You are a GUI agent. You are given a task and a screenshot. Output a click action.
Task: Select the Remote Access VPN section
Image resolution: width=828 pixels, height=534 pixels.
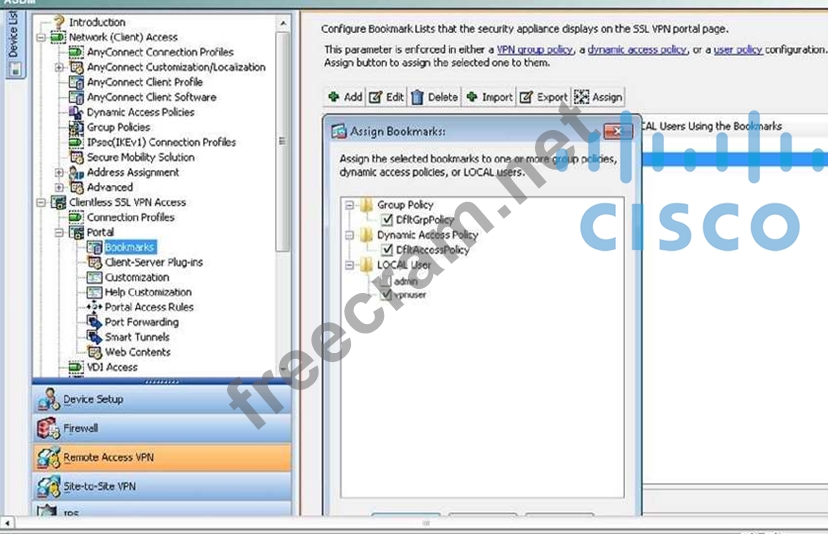click(x=108, y=457)
